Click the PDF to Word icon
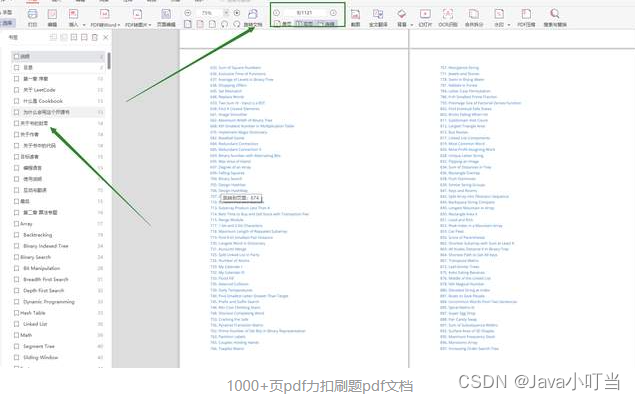 pyautogui.click(x=104, y=15)
